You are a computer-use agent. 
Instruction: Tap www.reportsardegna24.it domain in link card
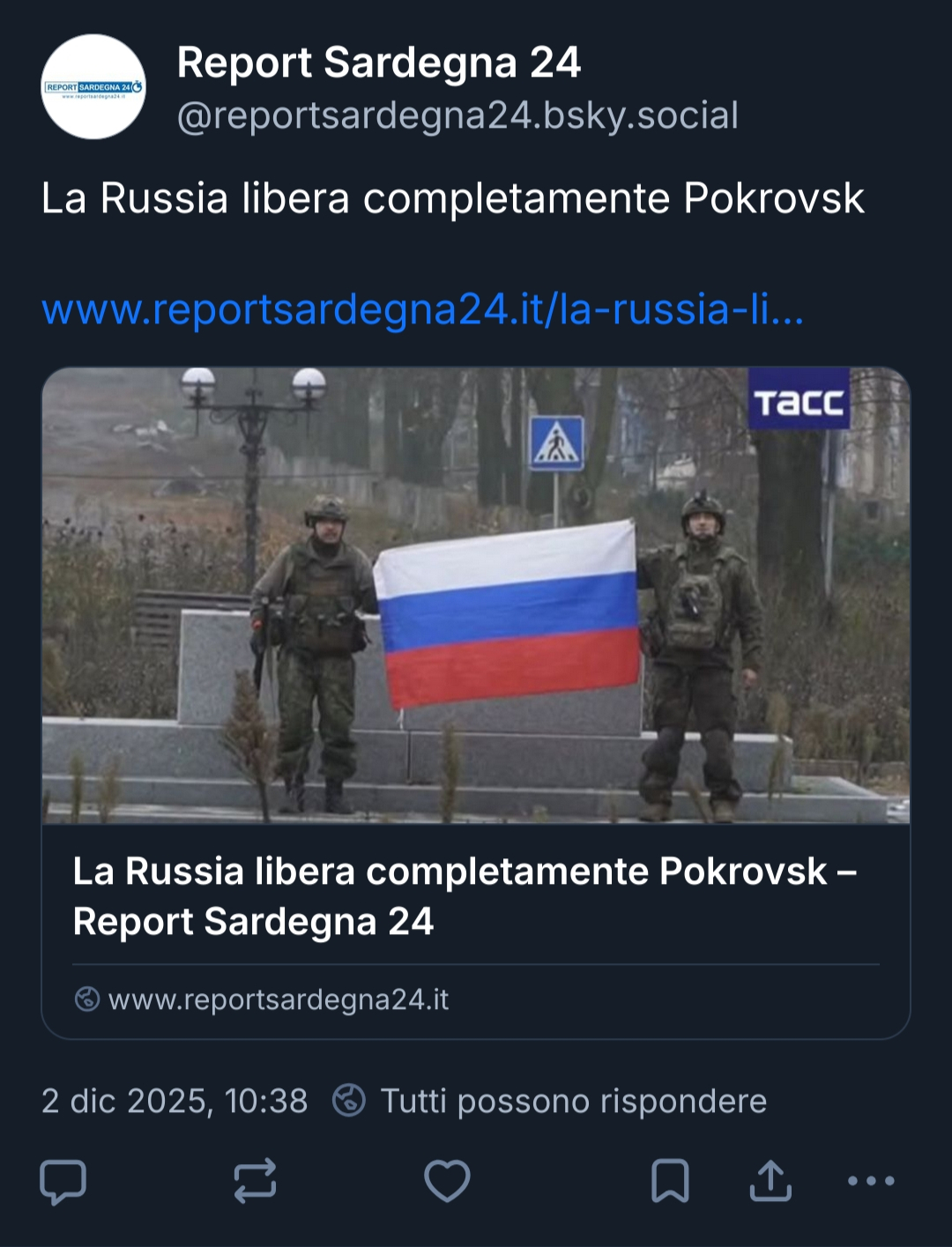(279, 999)
